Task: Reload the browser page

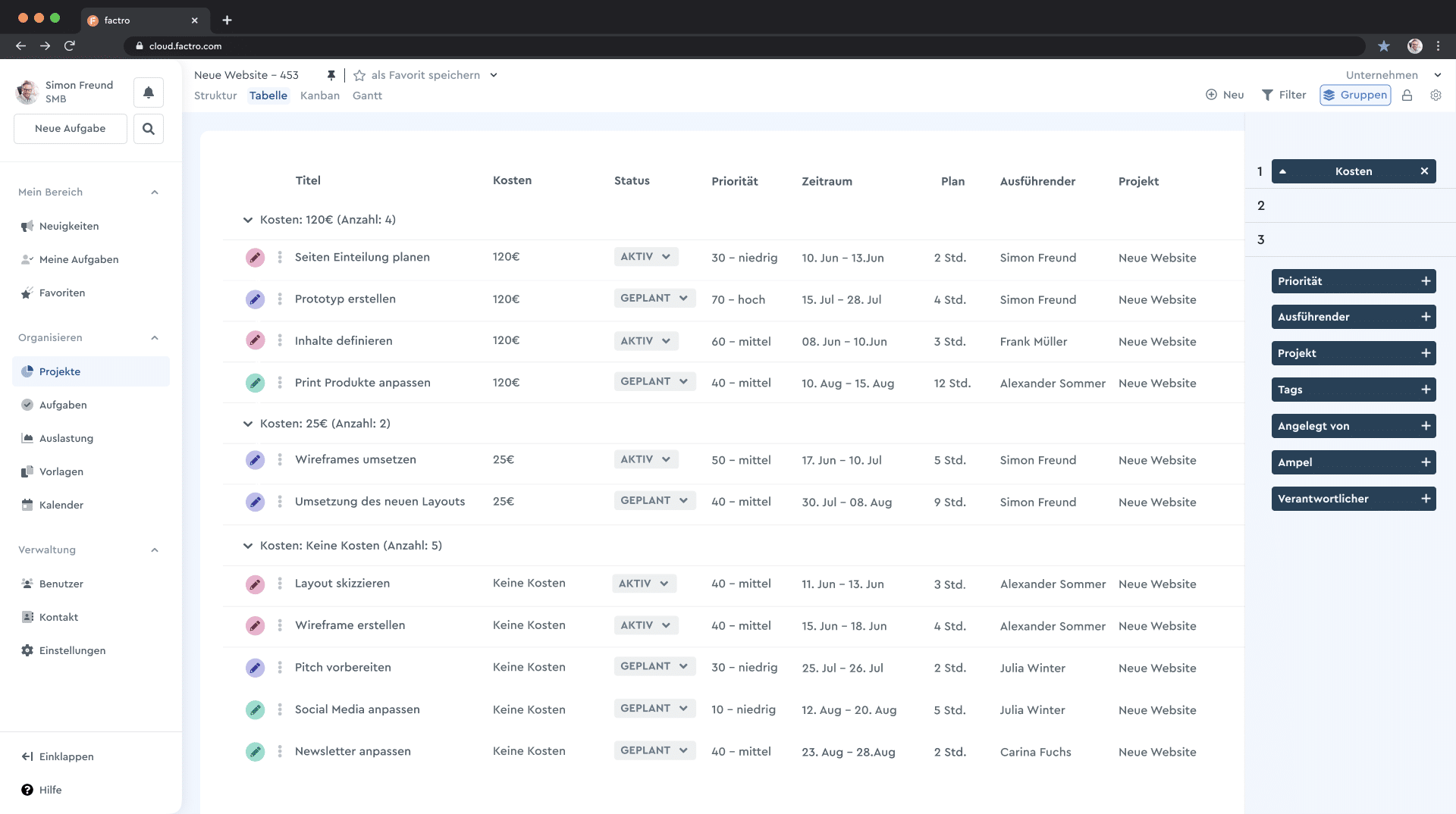Action: point(70,46)
